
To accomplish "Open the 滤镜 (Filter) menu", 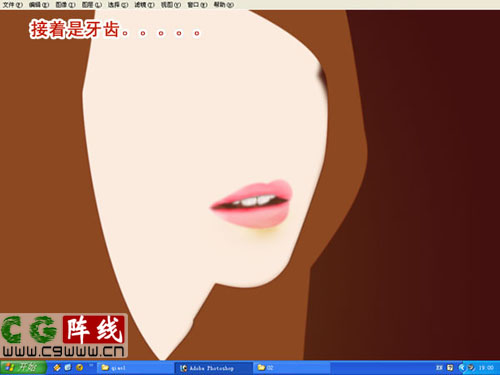I will click(144, 5).
